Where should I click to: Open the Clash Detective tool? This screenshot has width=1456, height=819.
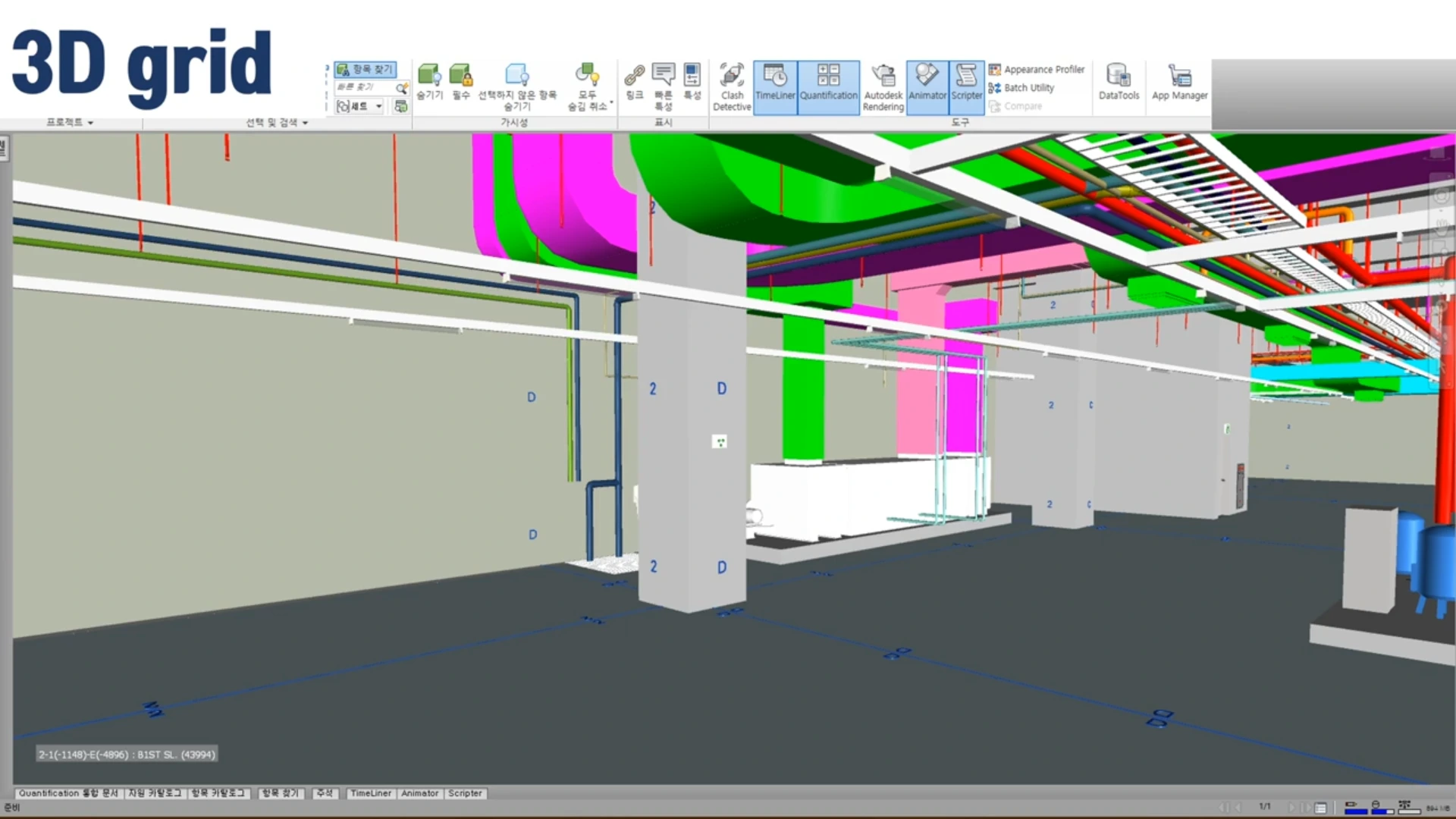[732, 87]
